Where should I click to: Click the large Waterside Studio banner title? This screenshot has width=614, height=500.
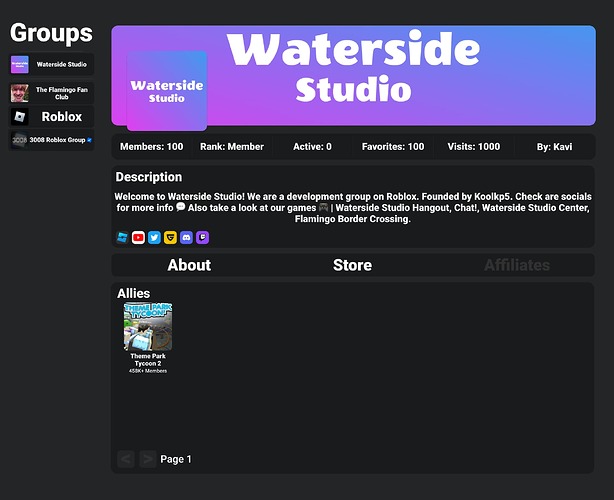(x=353, y=67)
